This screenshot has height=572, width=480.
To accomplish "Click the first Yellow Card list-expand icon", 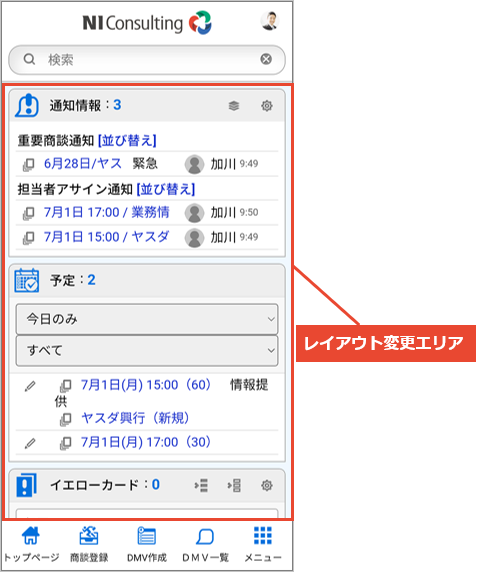I will 201,486.
